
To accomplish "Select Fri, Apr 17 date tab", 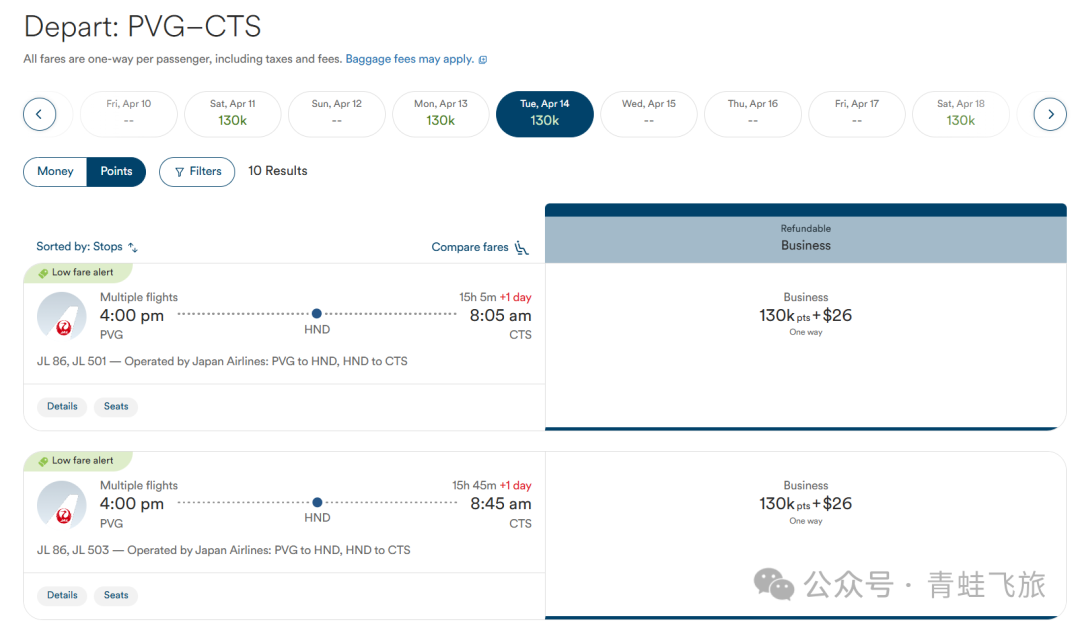I will click(x=857, y=114).
